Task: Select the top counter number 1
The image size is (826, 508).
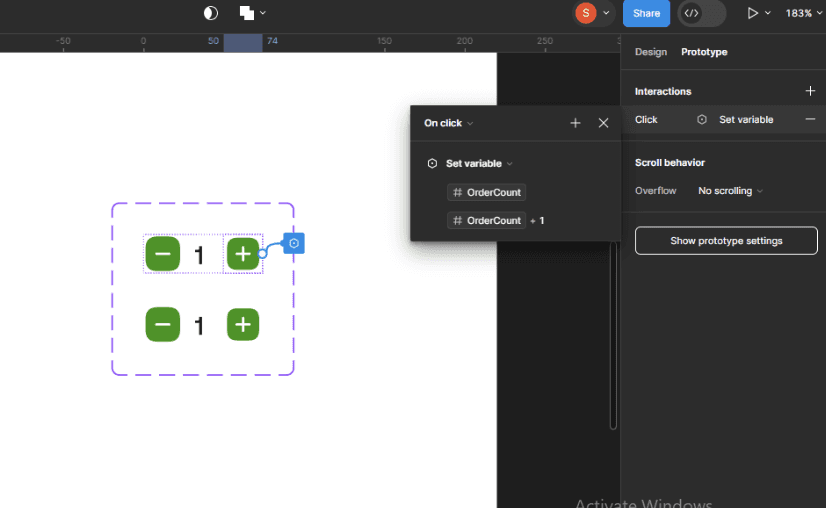Action: click(199, 255)
